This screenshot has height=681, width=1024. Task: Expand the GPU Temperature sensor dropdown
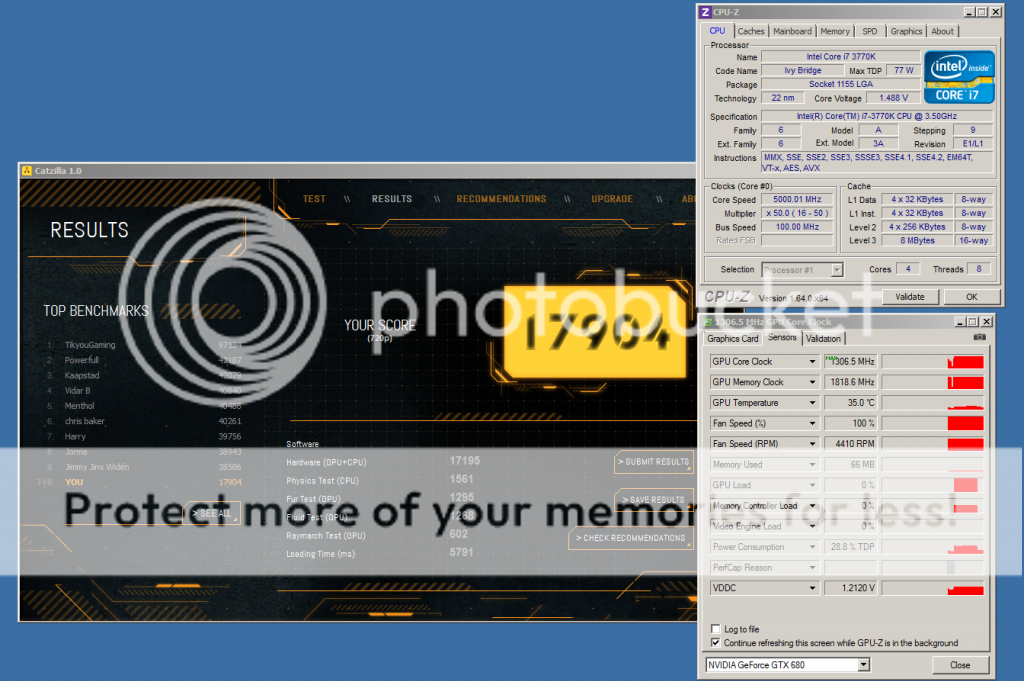click(812, 403)
